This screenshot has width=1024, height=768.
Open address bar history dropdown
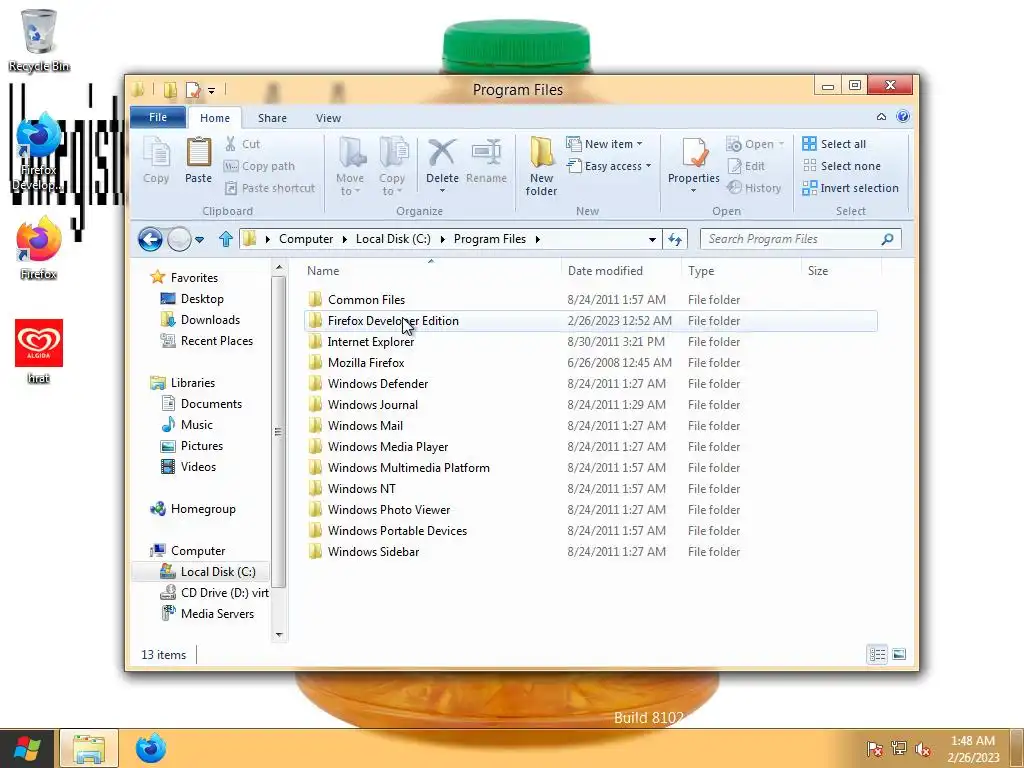click(652, 239)
